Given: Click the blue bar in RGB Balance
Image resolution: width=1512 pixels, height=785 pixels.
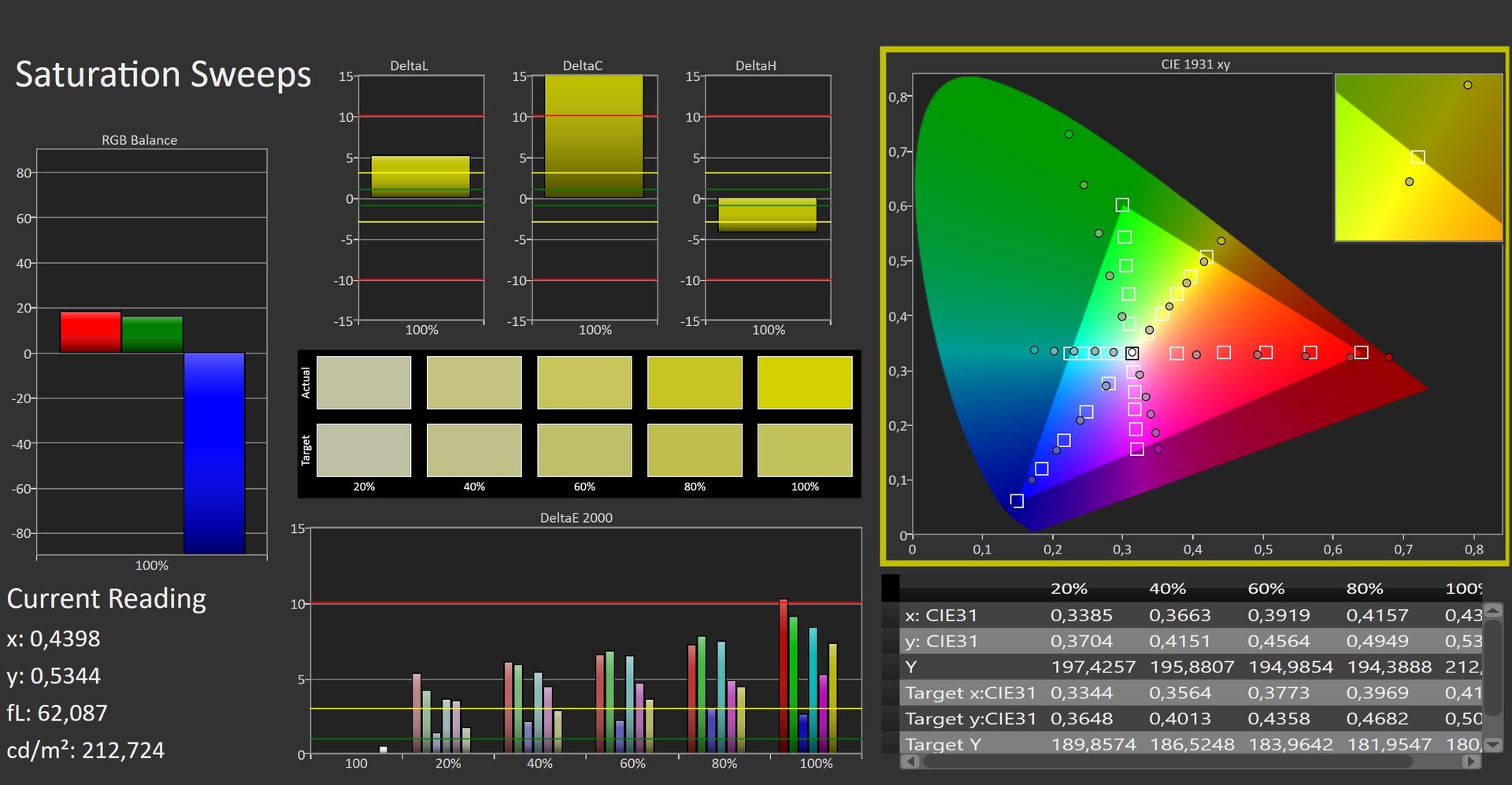Looking at the screenshot, I should (214, 453).
